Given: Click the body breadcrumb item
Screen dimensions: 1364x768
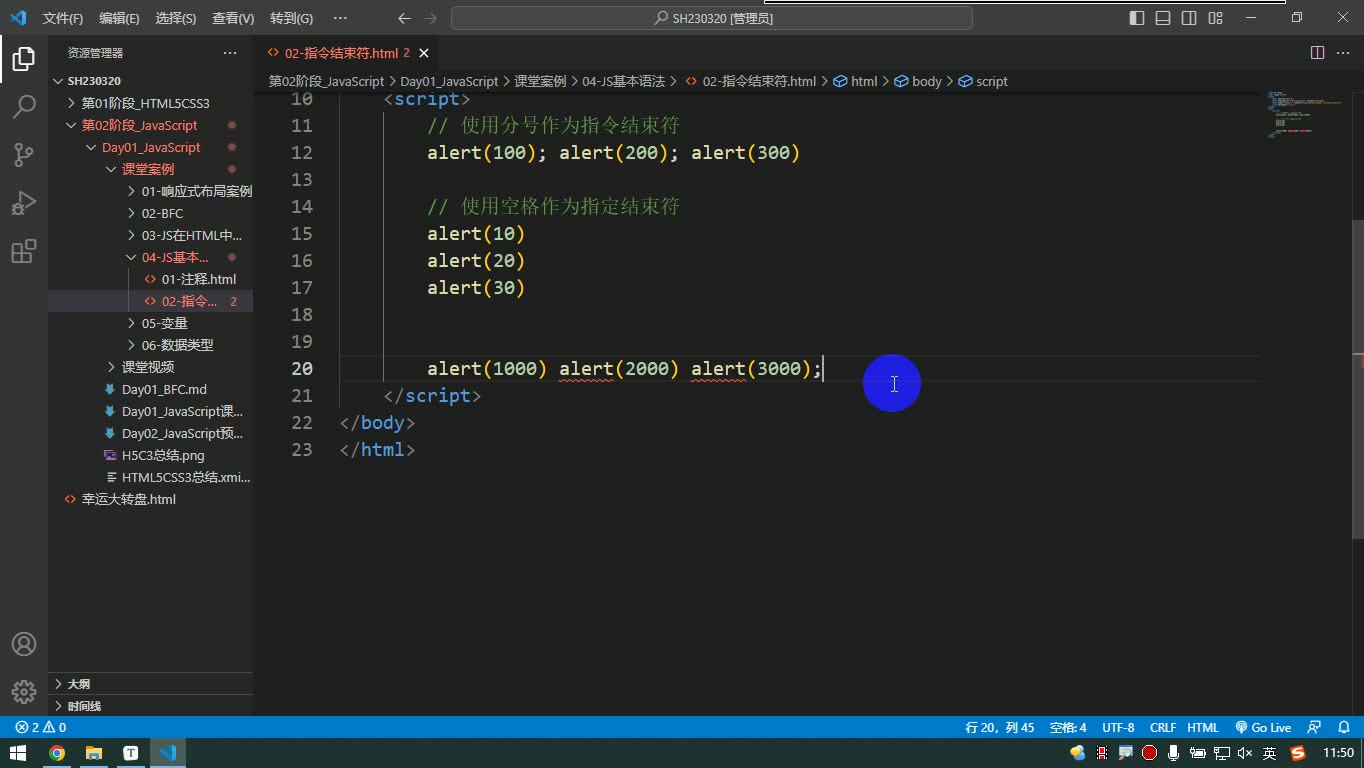Looking at the screenshot, I should point(918,81).
